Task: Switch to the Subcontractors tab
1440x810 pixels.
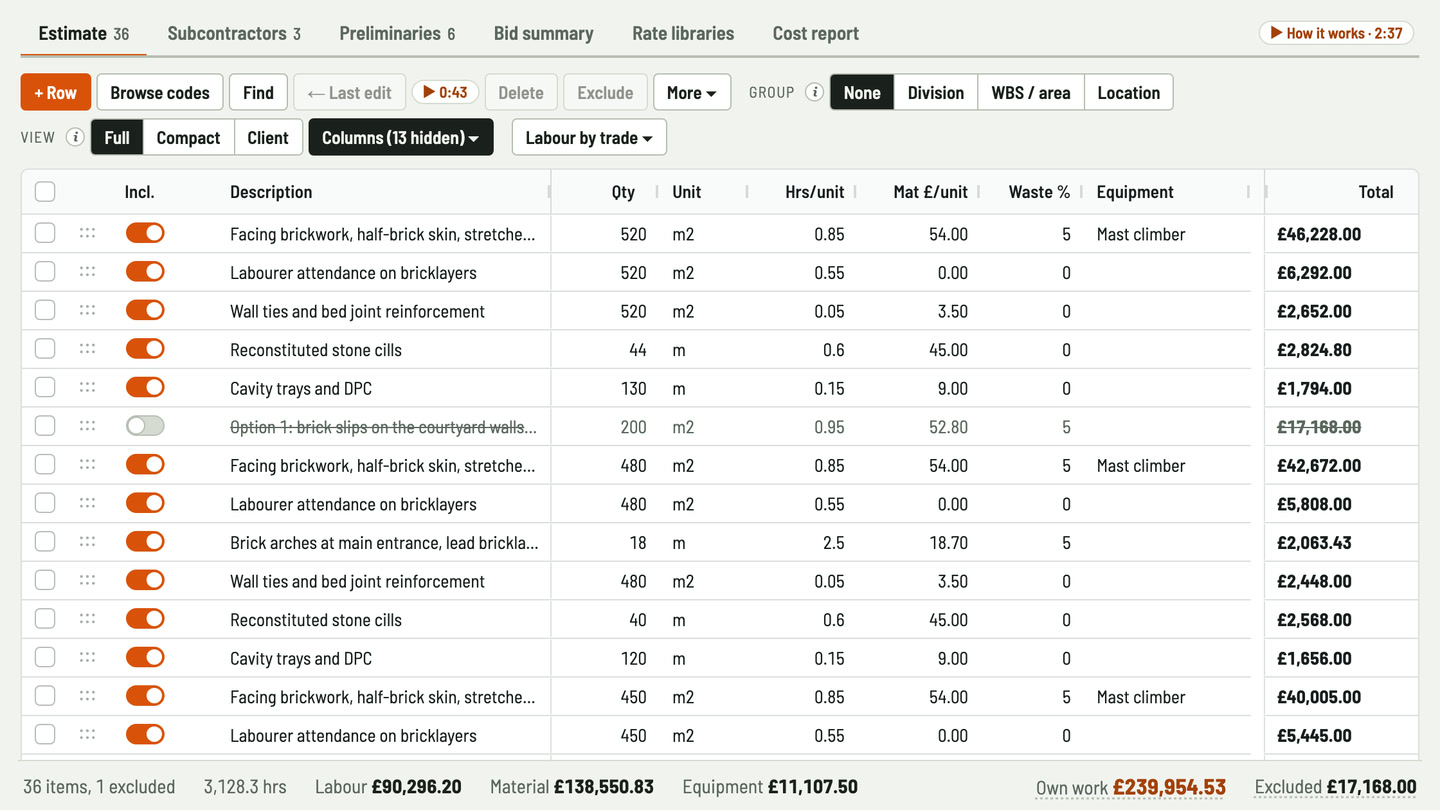Action: 234,33
